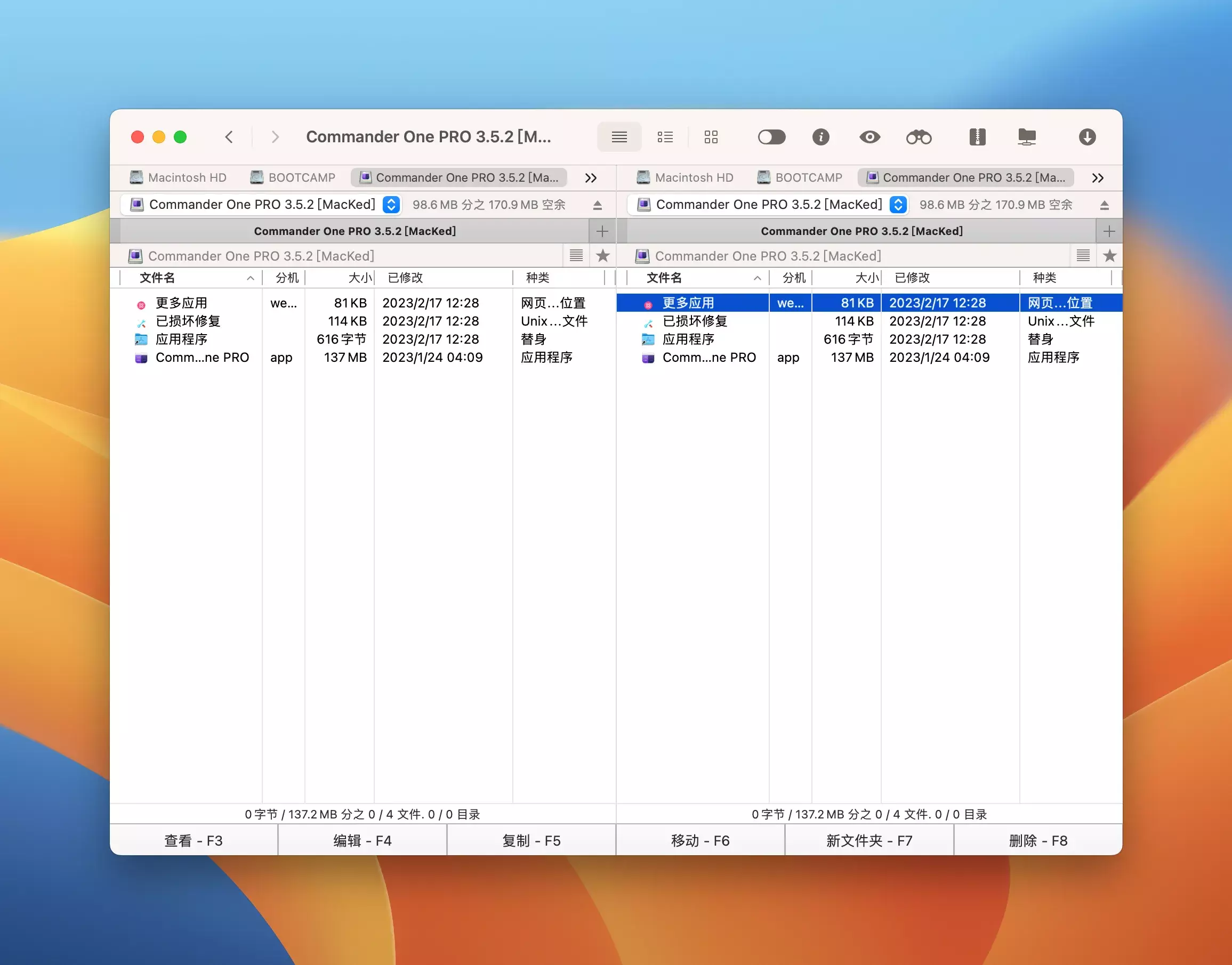1232x965 pixels.
Task: Click the binoculars search icon
Action: (919, 137)
